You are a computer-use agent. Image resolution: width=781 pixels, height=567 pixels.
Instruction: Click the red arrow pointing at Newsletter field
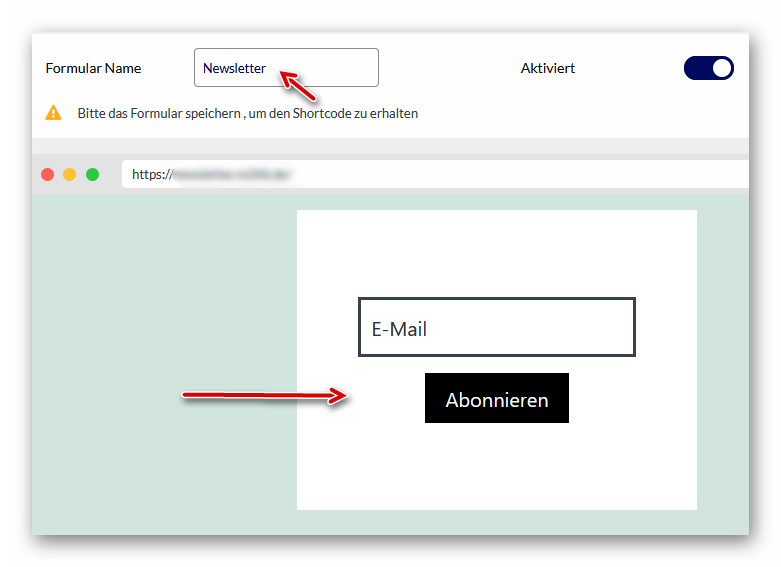tap(298, 86)
